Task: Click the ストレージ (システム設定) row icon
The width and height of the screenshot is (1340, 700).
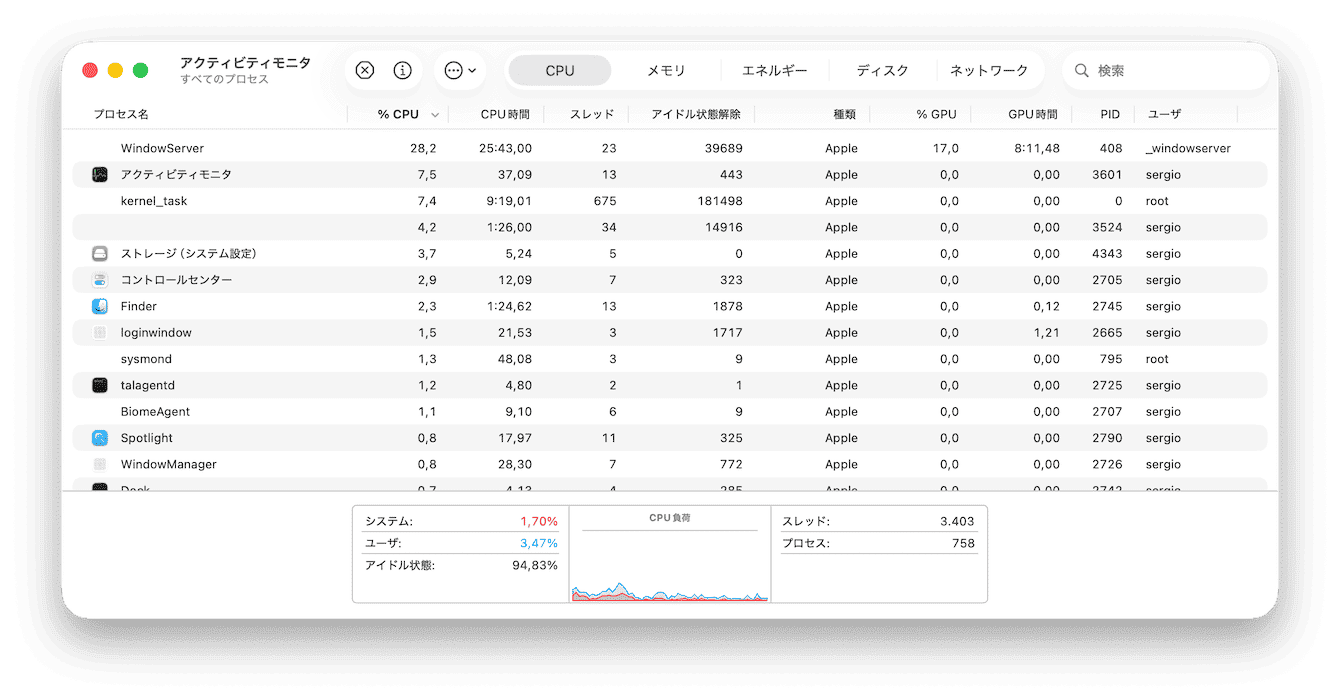Action: [100, 254]
